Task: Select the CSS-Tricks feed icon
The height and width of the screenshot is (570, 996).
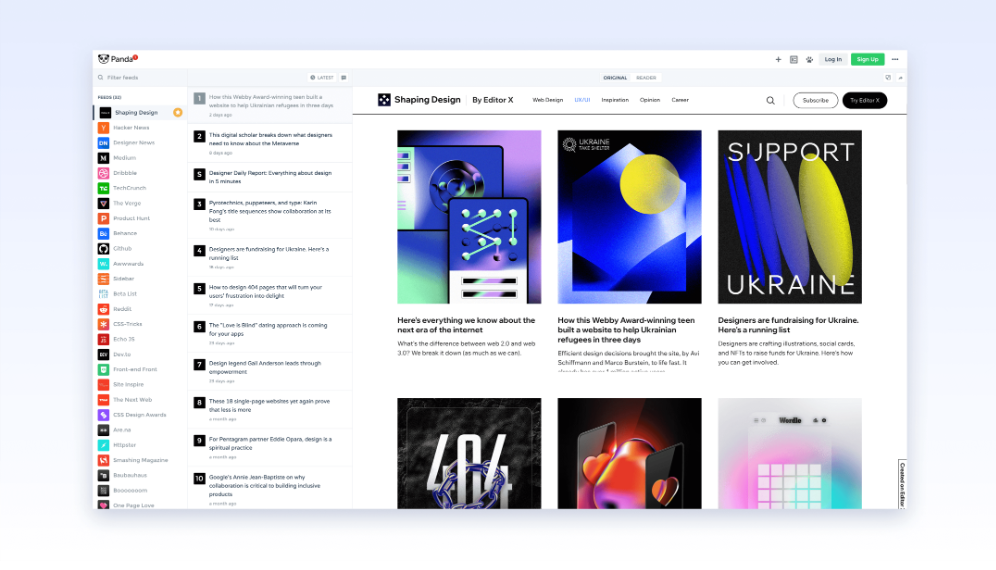Action: click(104, 324)
